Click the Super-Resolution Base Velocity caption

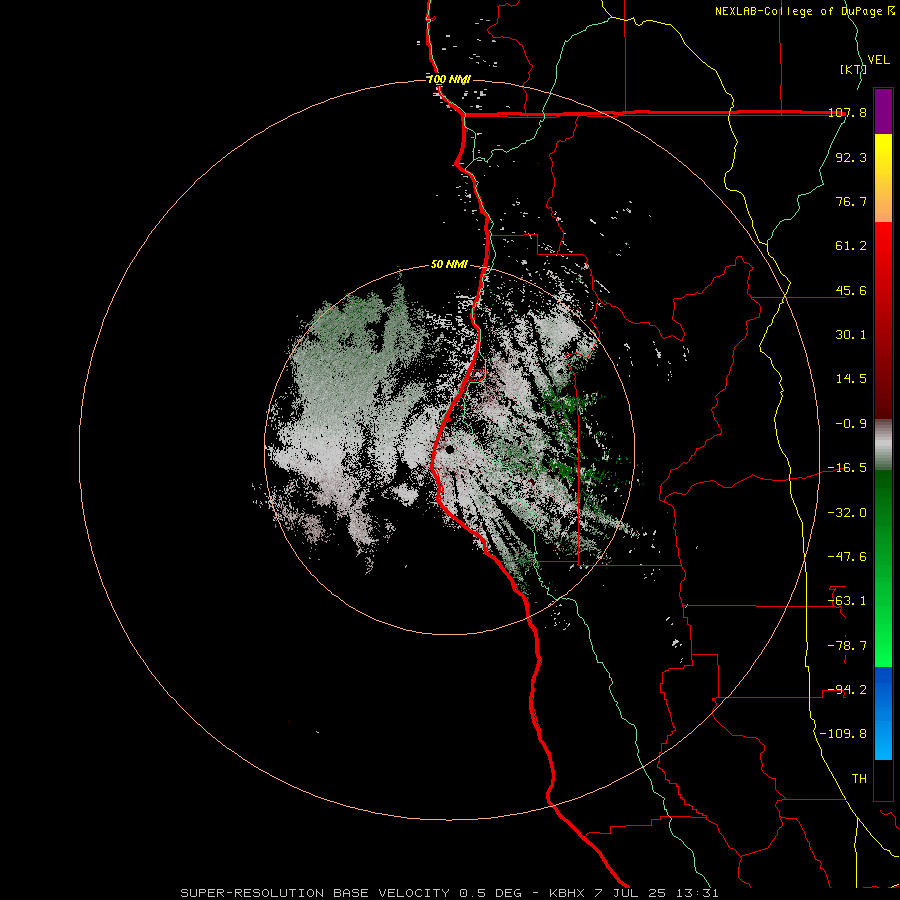(449, 893)
